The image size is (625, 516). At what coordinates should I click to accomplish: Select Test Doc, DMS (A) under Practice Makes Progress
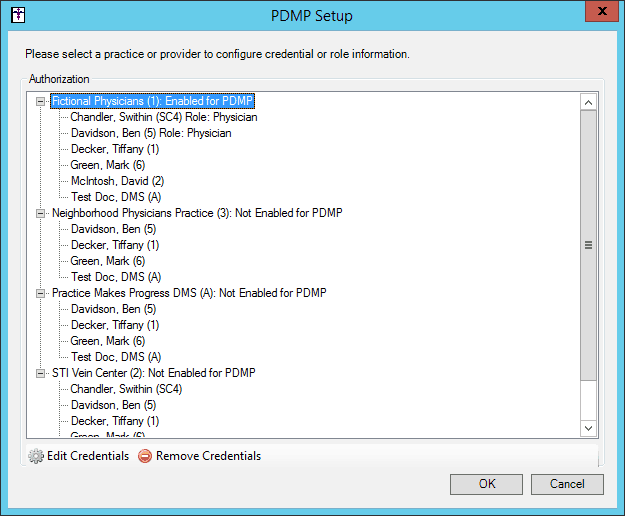tap(116, 357)
